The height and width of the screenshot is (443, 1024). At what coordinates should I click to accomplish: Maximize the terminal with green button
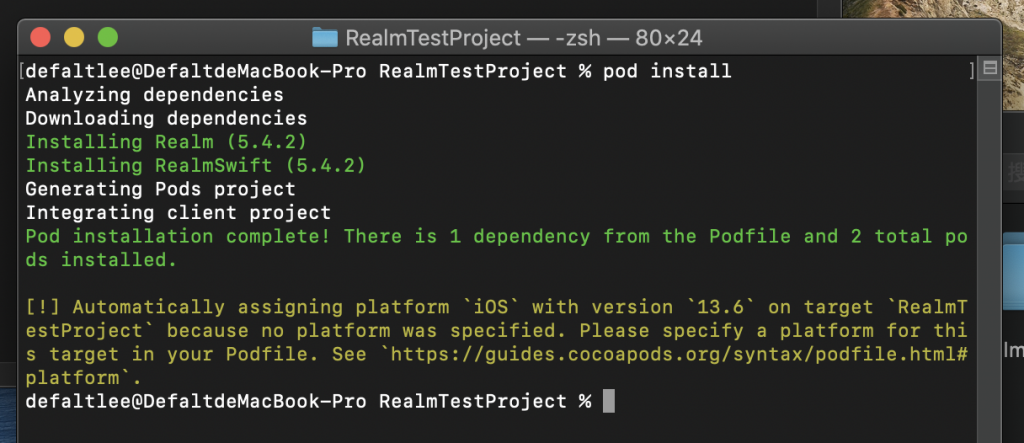click(108, 37)
